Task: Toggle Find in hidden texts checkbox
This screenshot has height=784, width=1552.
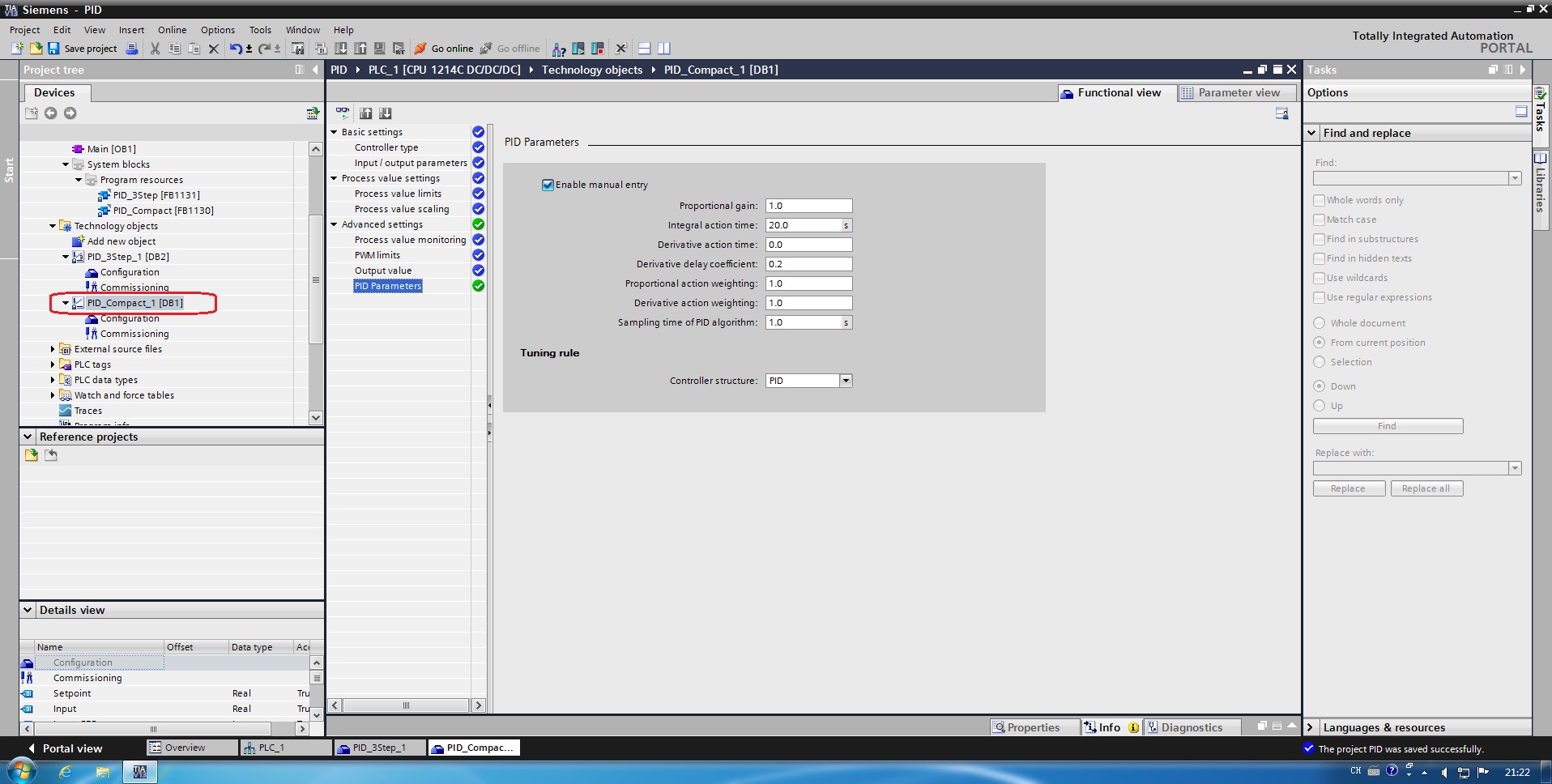Action: pyautogui.click(x=1320, y=258)
